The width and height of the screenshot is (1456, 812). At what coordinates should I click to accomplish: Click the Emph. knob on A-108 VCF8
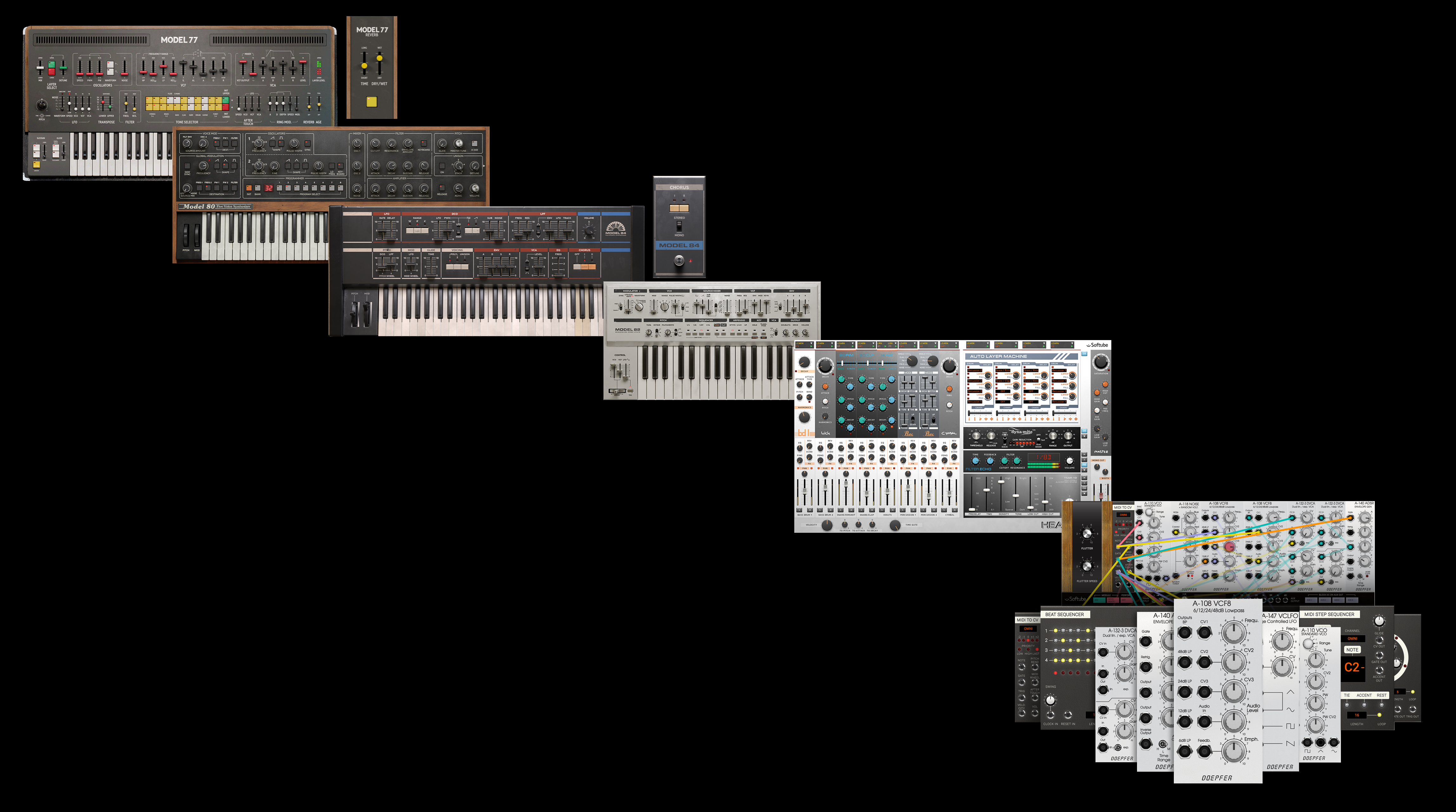click(x=1234, y=751)
